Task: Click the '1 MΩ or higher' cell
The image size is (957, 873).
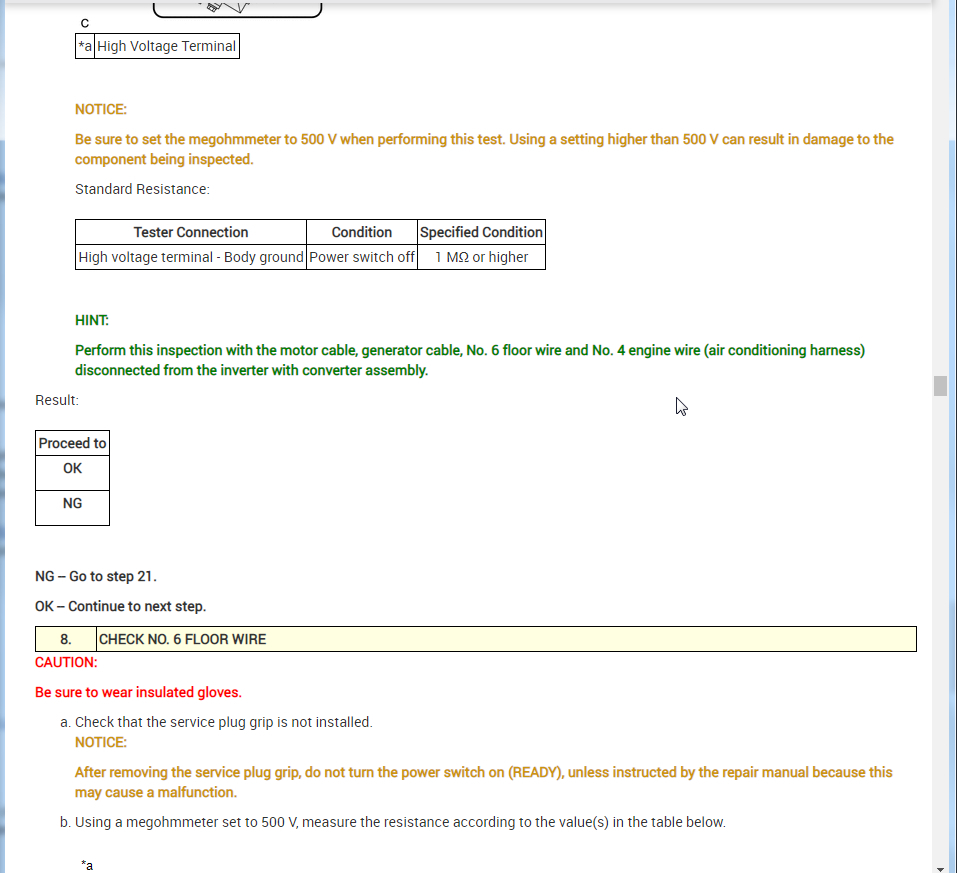Action: pyautogui.click(x=482, y=257)
